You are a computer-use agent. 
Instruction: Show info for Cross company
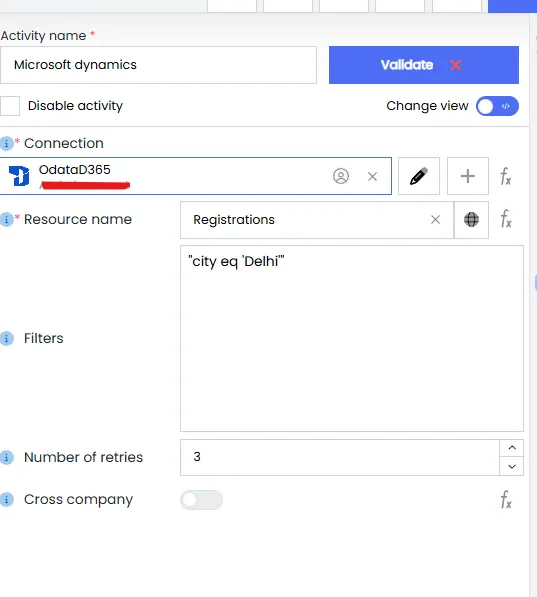coord(6,500)
